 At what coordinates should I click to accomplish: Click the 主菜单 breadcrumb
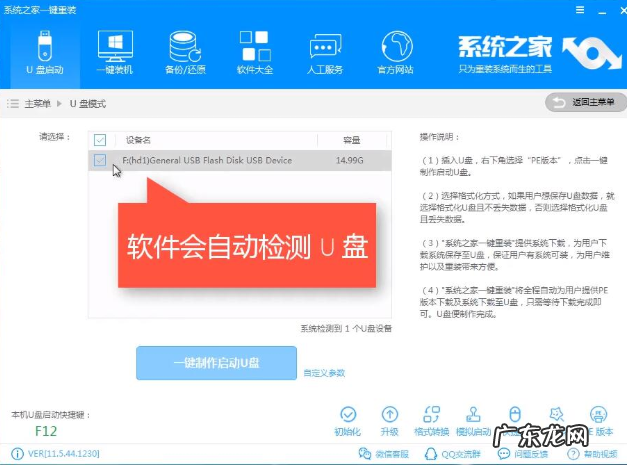click(37, 104)
